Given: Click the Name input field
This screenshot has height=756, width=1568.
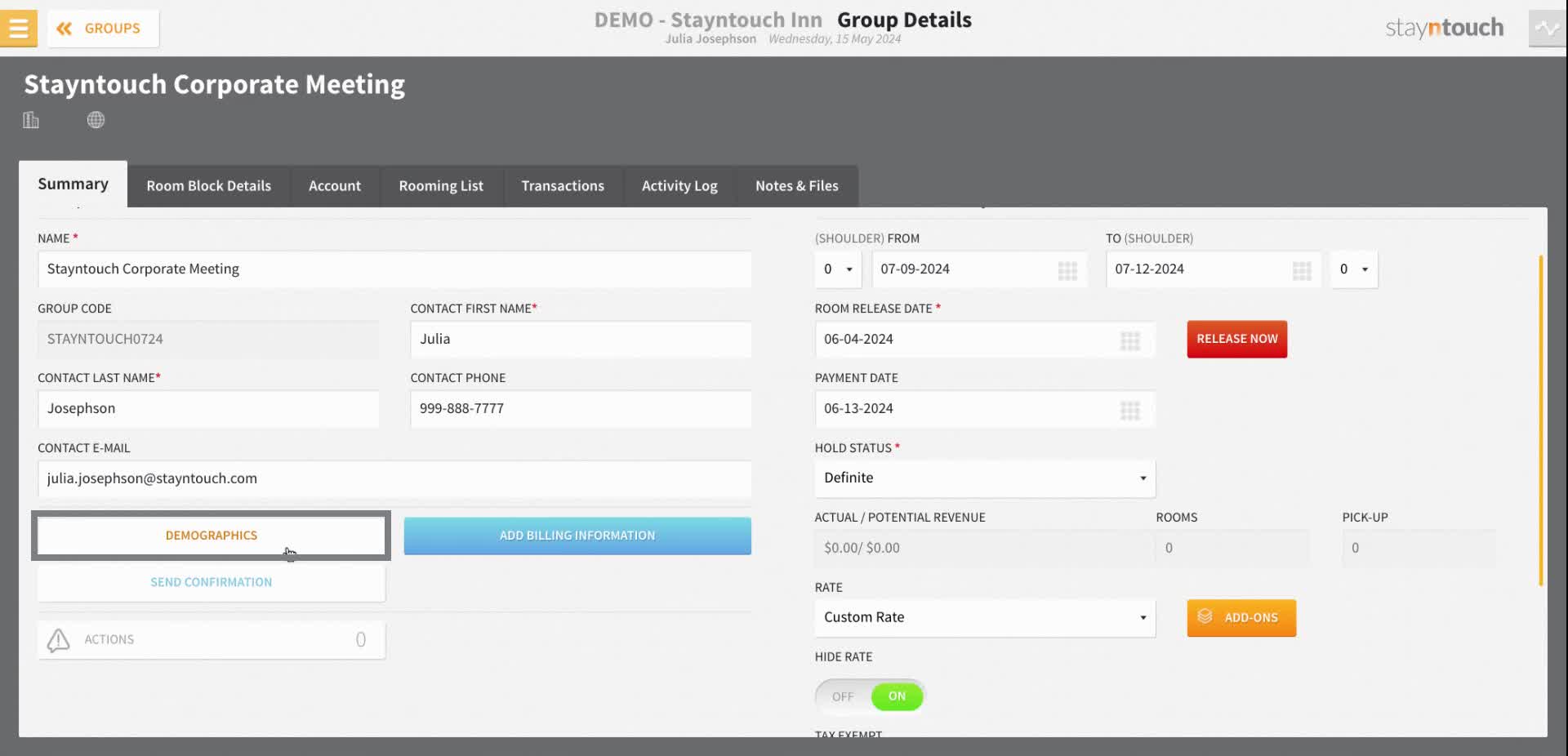Looking at the screenshot, I should (394, 269).
